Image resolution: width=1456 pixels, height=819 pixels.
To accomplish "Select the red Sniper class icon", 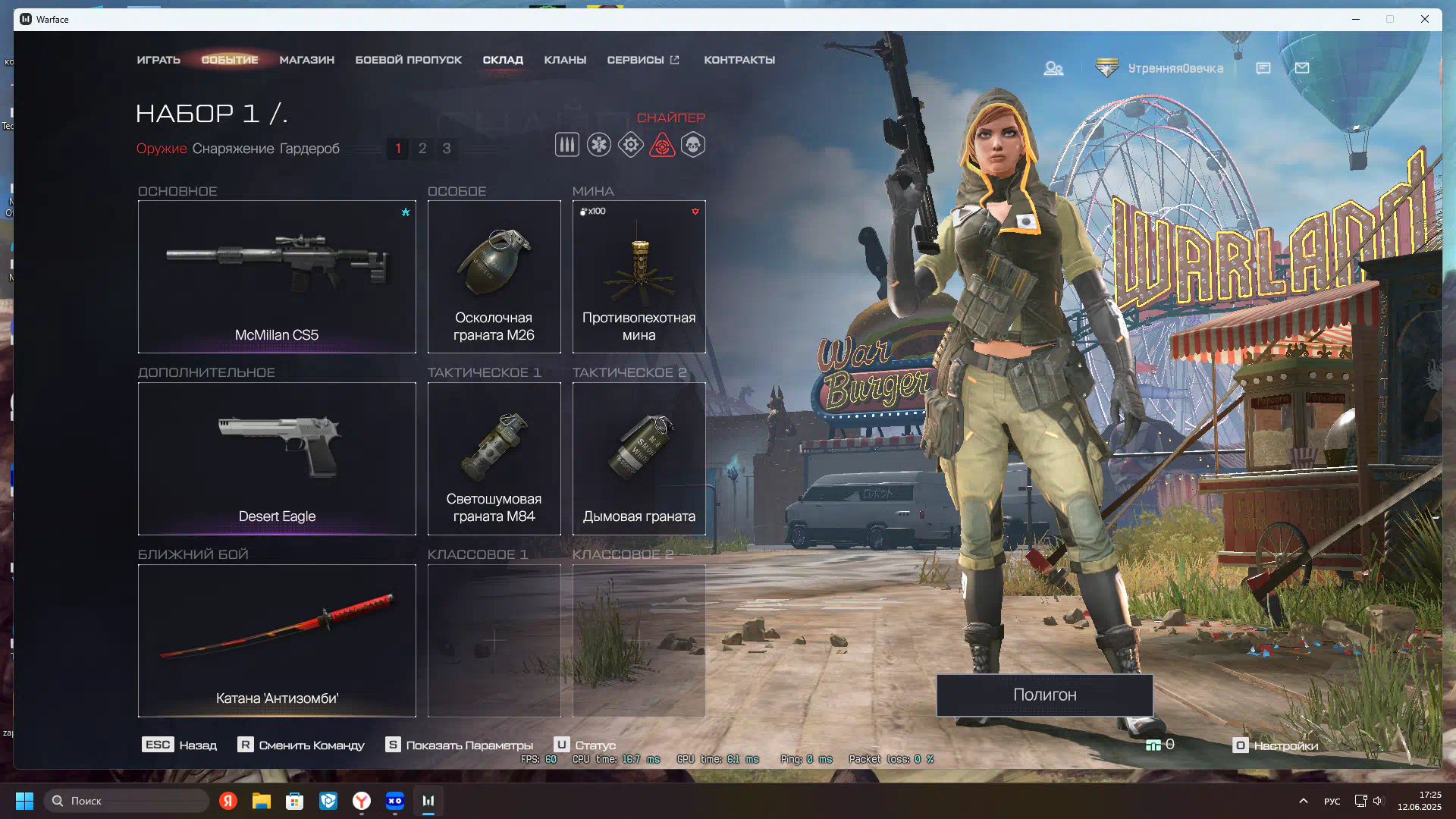I will point(662,145).
